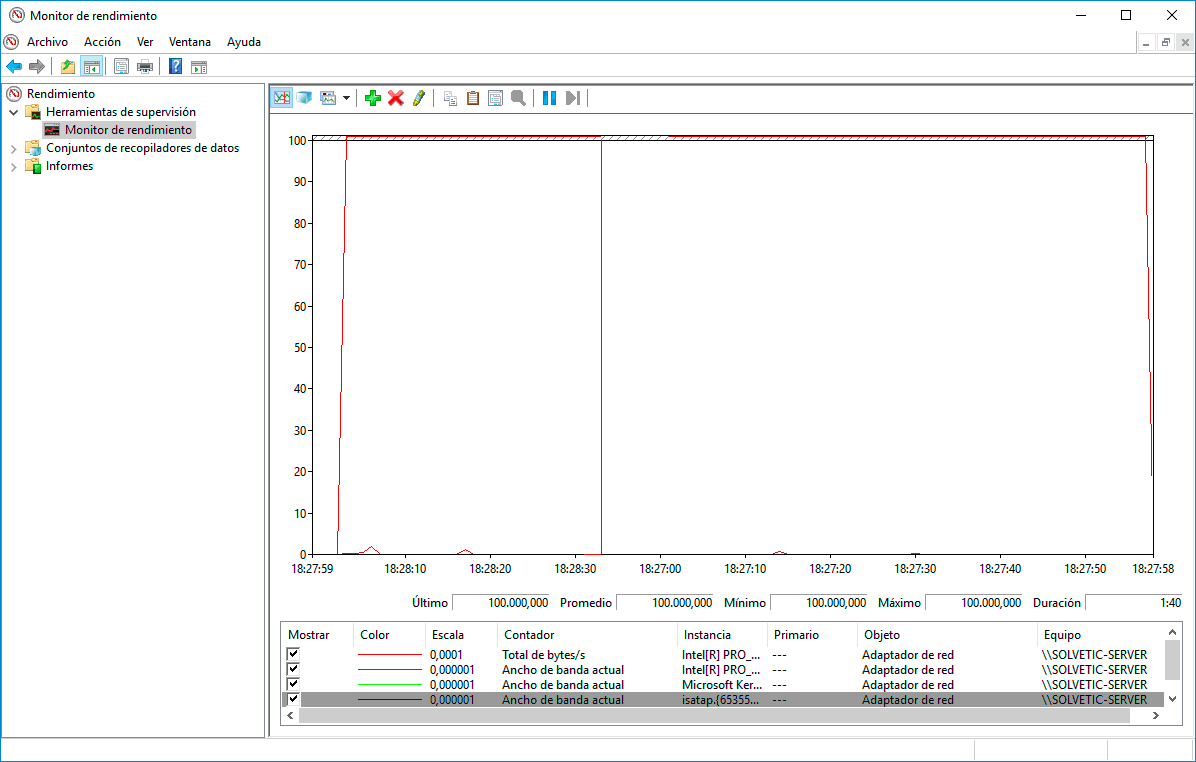This screenshot has height=762, width=1196.
Task: Expand the Informes tree node
Action: 14,166
